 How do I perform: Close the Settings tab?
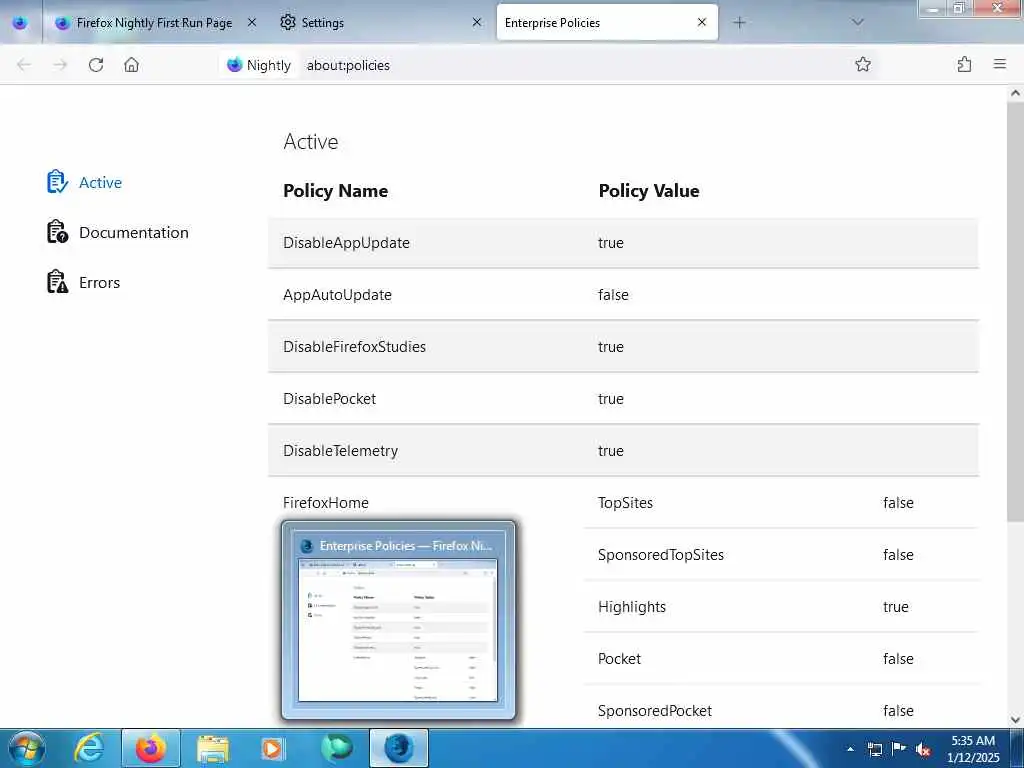(x=477, y=22)
